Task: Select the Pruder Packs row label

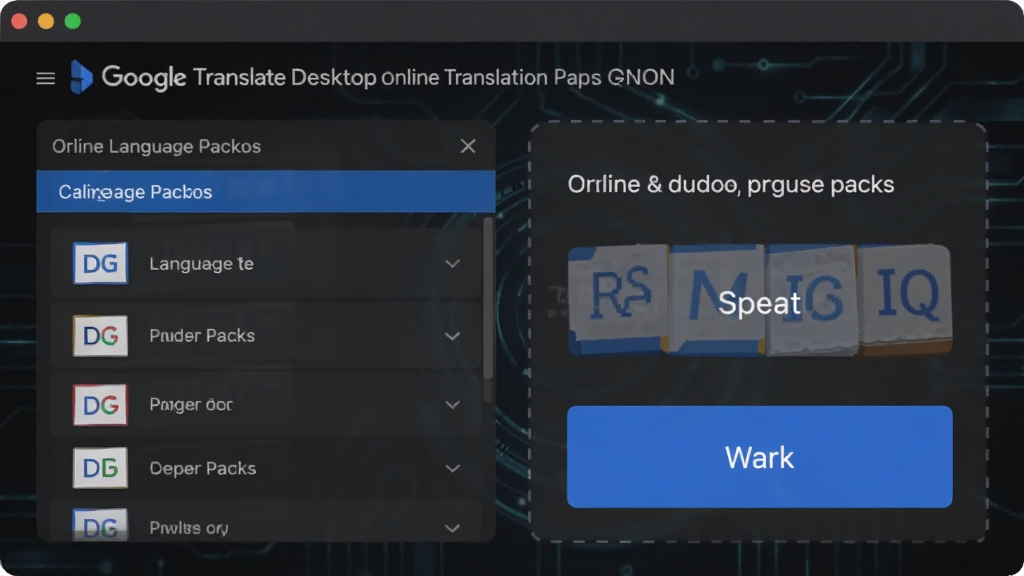Action: point(202,336)
